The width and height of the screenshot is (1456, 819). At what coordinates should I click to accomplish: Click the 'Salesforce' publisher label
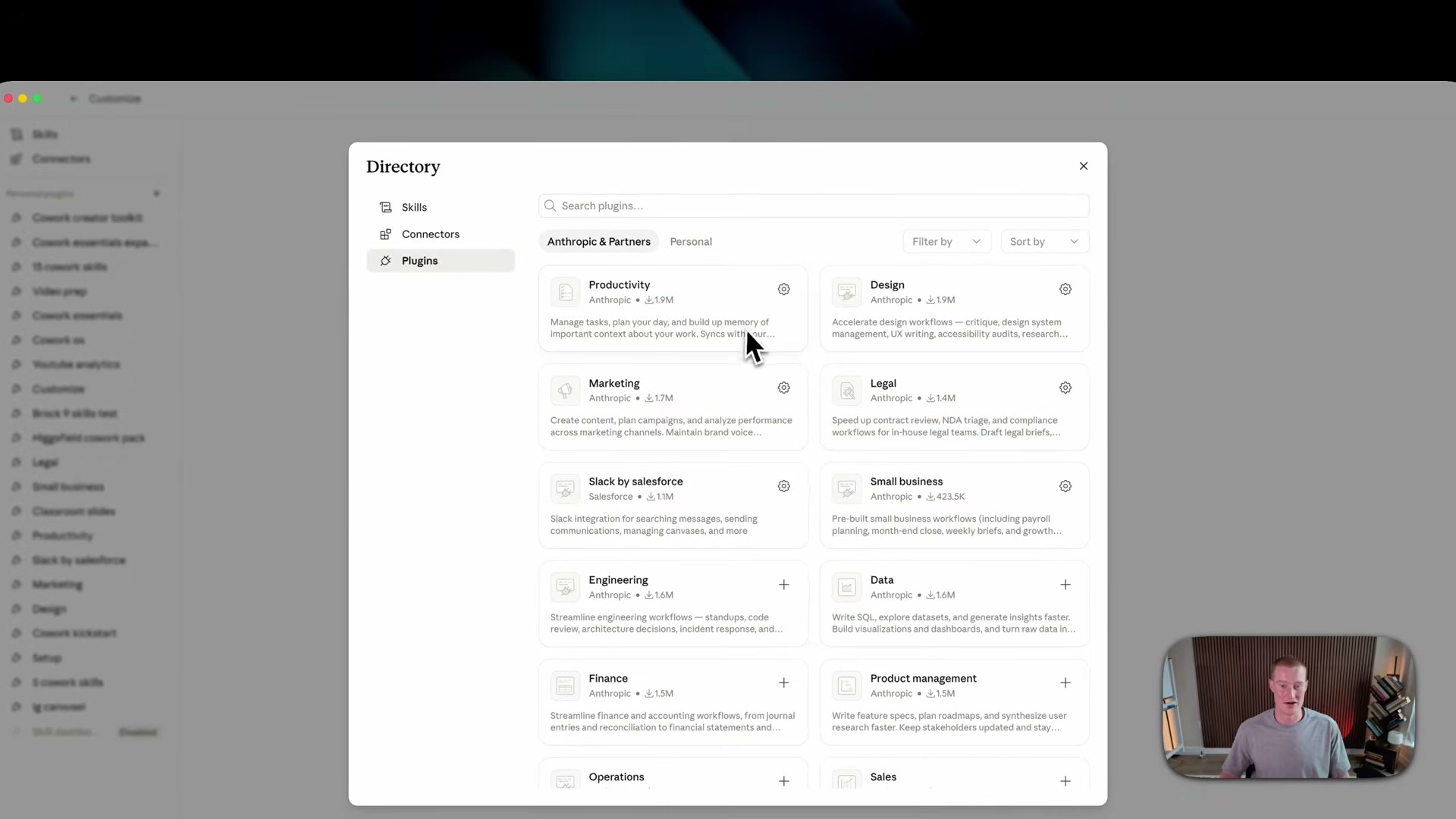click(610, 497)
